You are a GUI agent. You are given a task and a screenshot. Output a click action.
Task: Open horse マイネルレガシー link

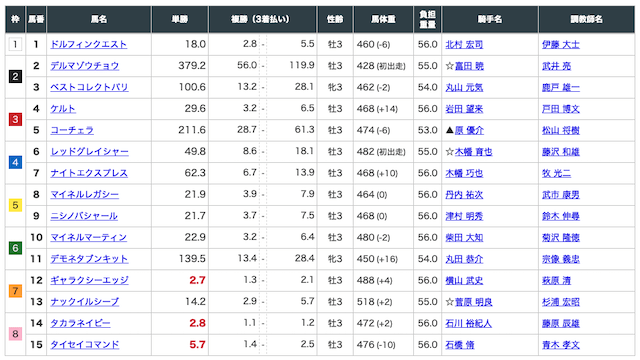84,194
